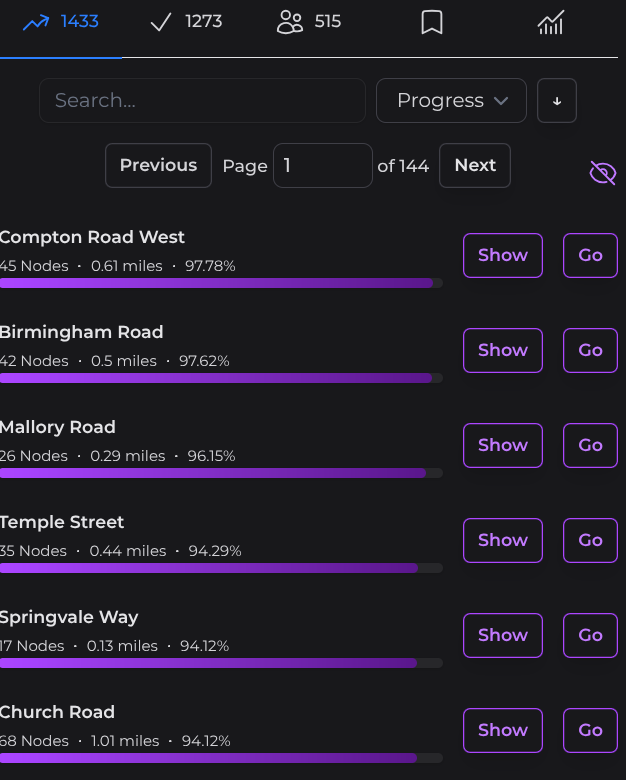The width and height of the screenshot is (626, 780).
Task: Go to Birmingham Road
Action: 590,350
